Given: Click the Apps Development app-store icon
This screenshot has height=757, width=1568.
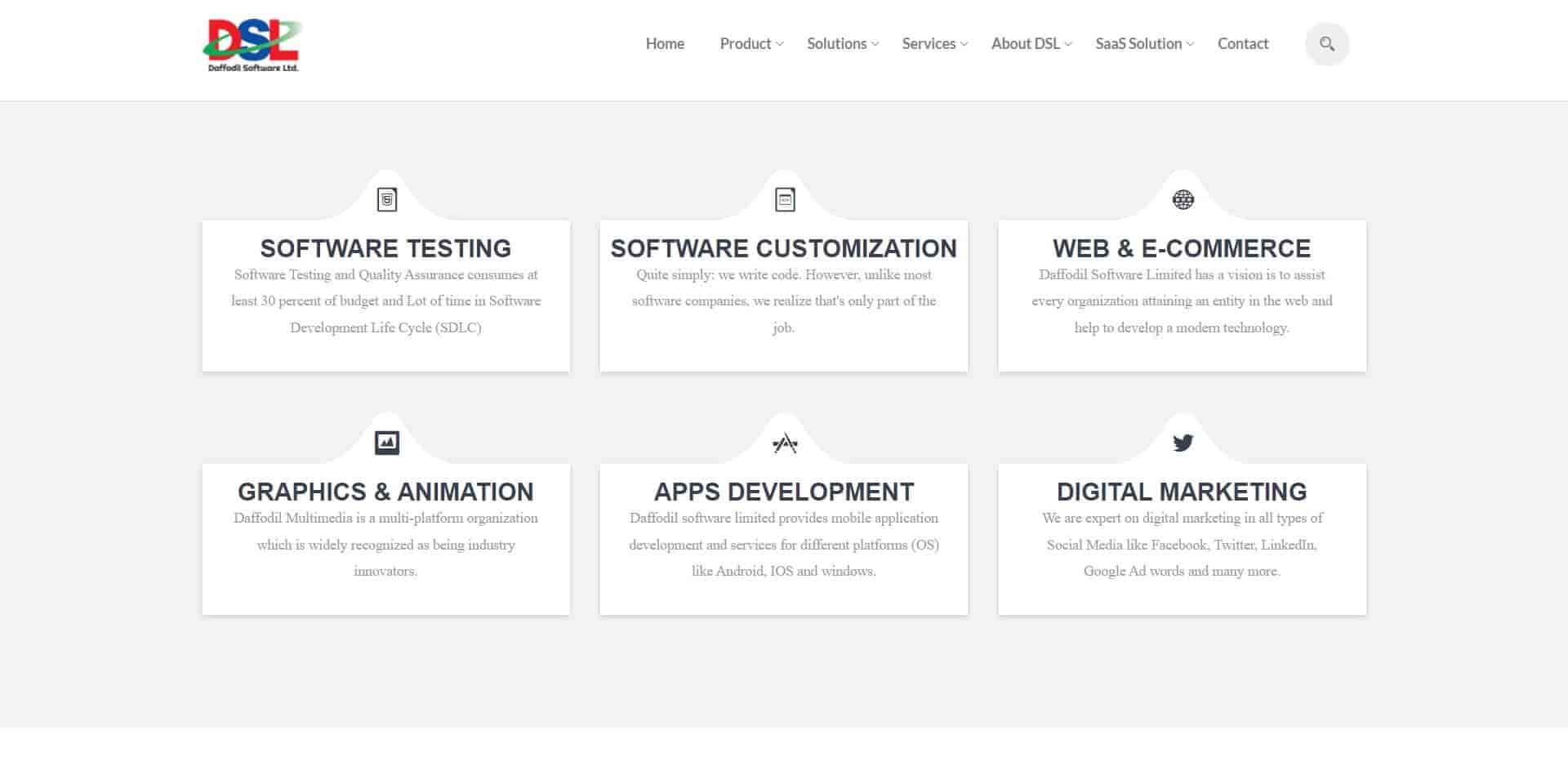Looking at the screenshot, I should tap(785, 443).
